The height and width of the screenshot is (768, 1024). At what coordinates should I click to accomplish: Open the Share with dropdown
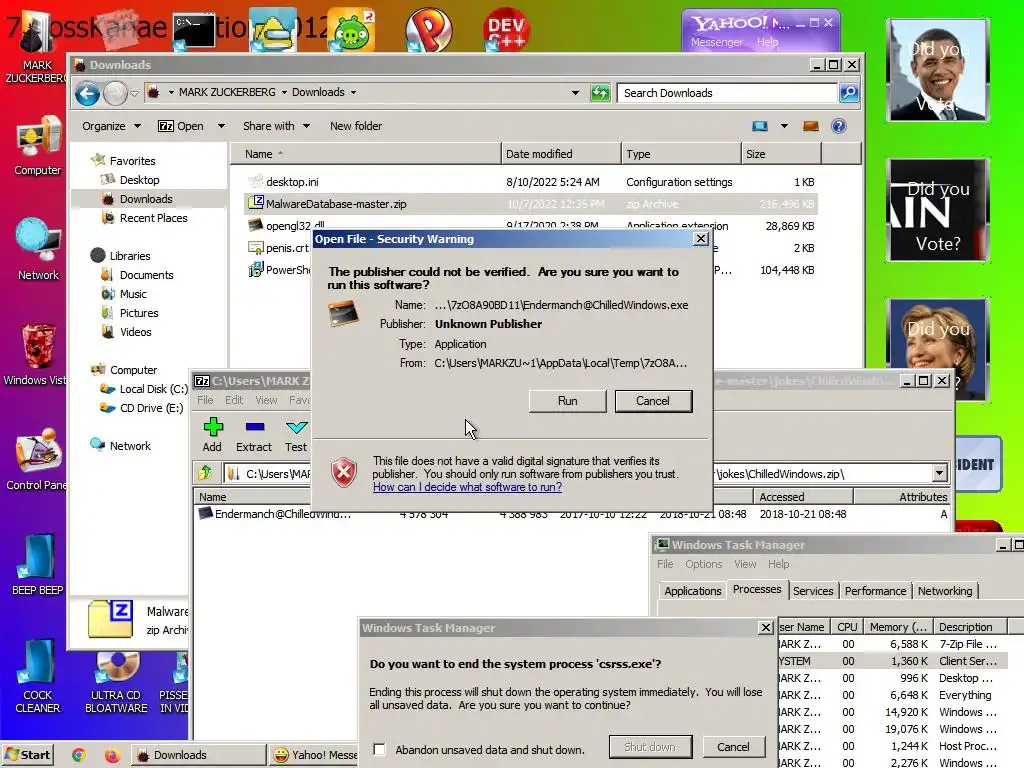276,126
